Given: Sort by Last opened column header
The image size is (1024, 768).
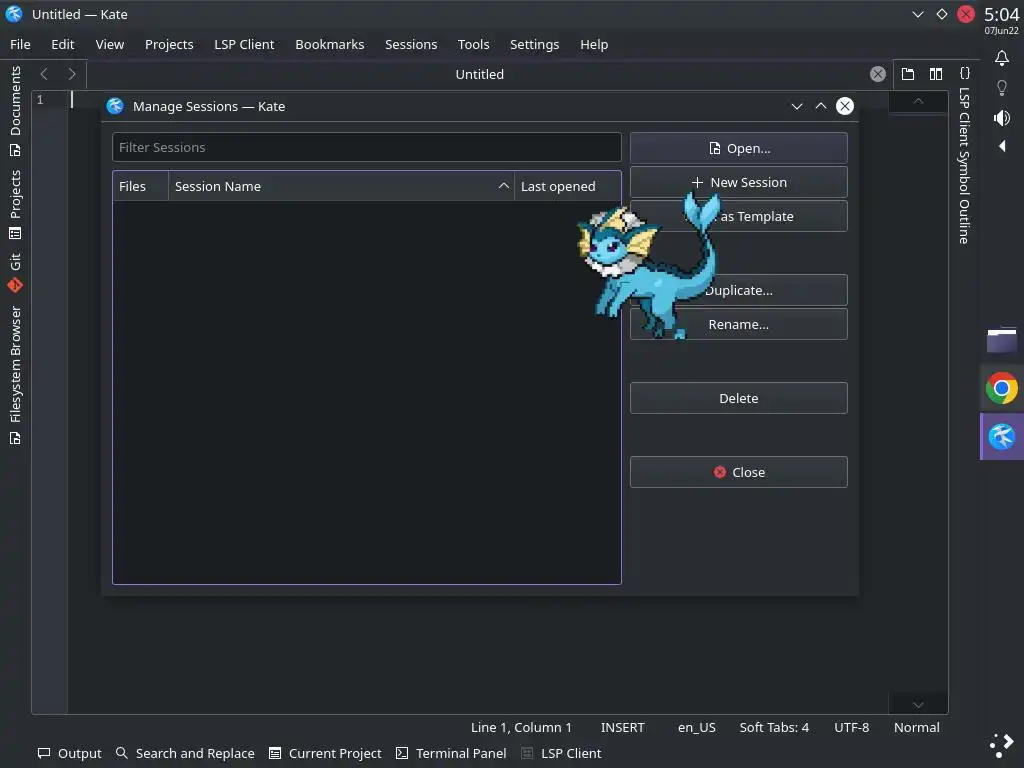Looking at the screenshot, I should click(568, 186).
